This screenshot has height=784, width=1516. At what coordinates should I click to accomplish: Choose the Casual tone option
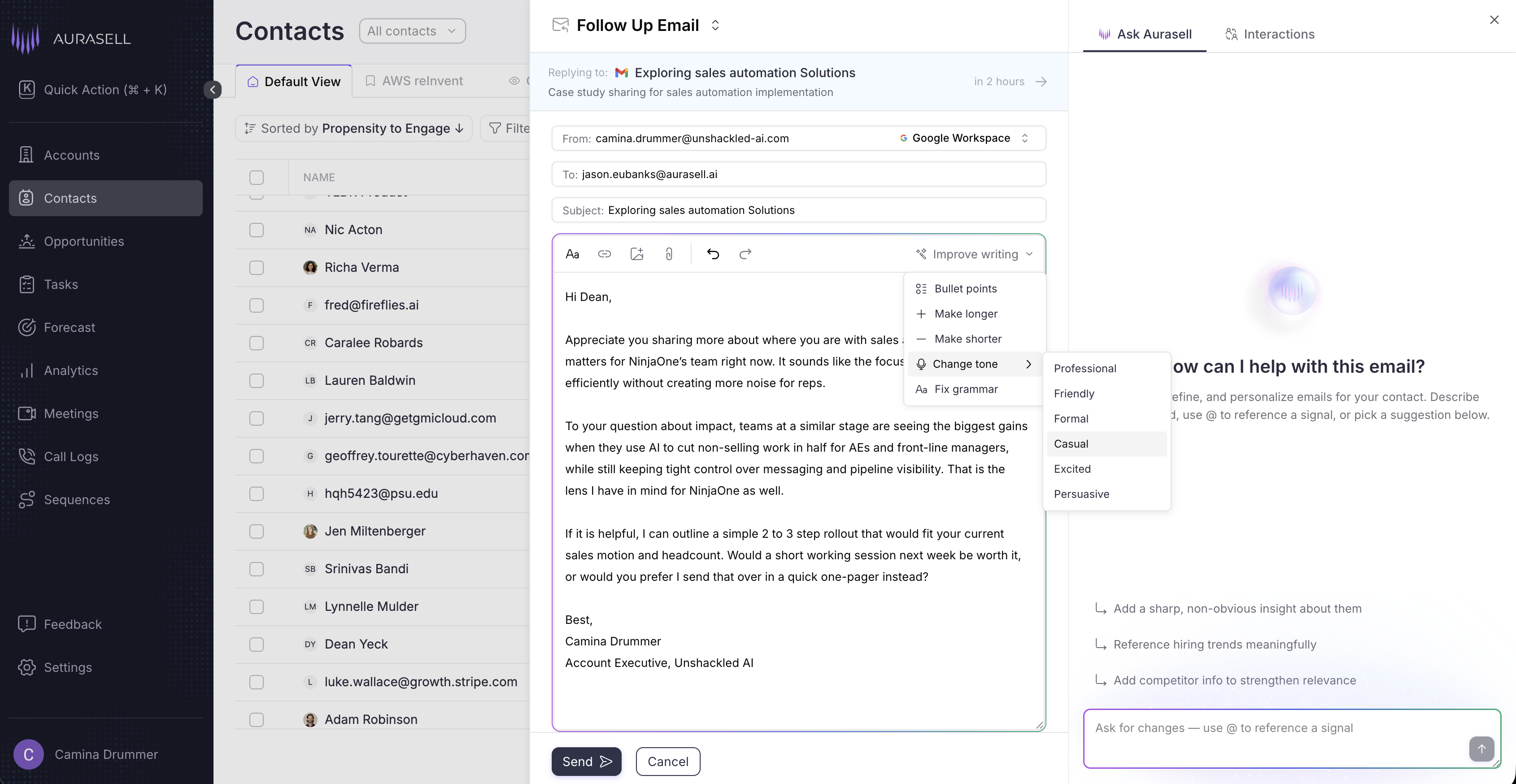point(1071,444)
